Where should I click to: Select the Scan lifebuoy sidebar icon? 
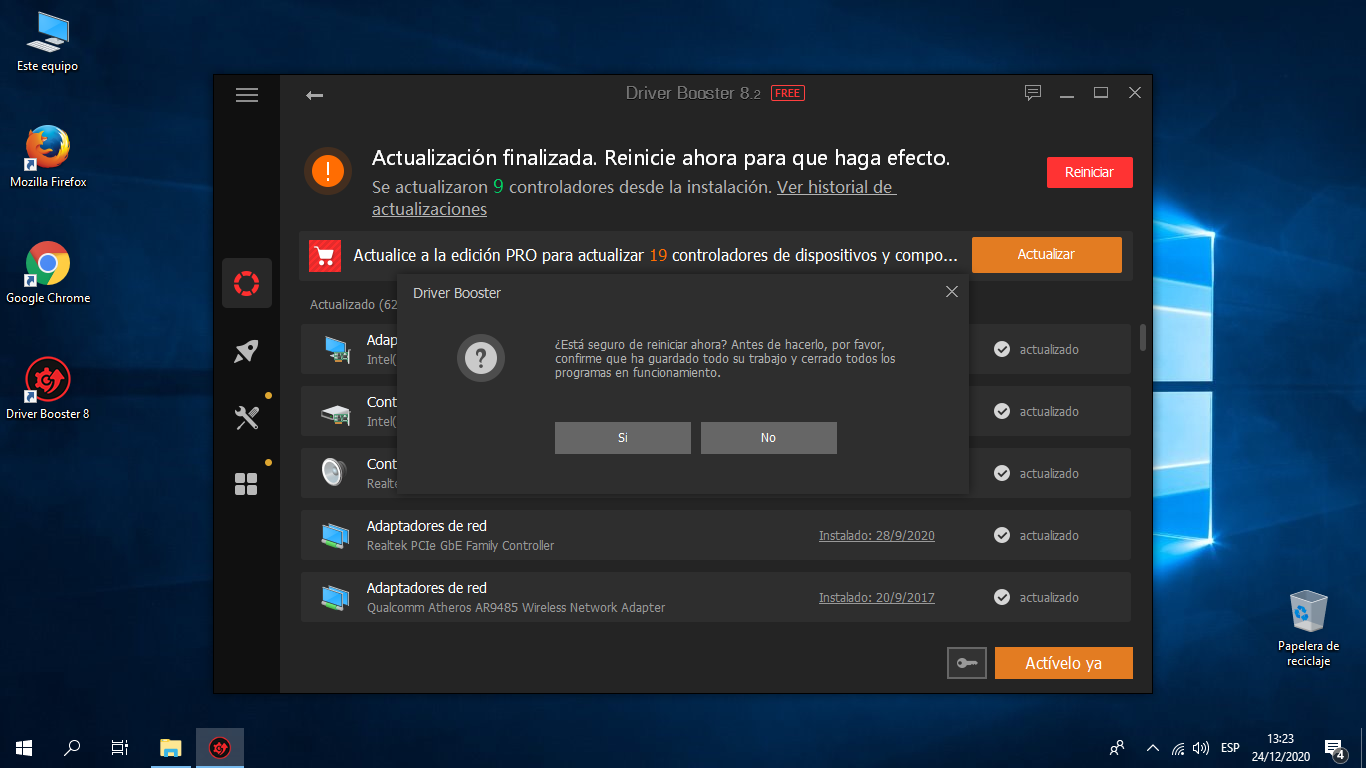(246, 283)
